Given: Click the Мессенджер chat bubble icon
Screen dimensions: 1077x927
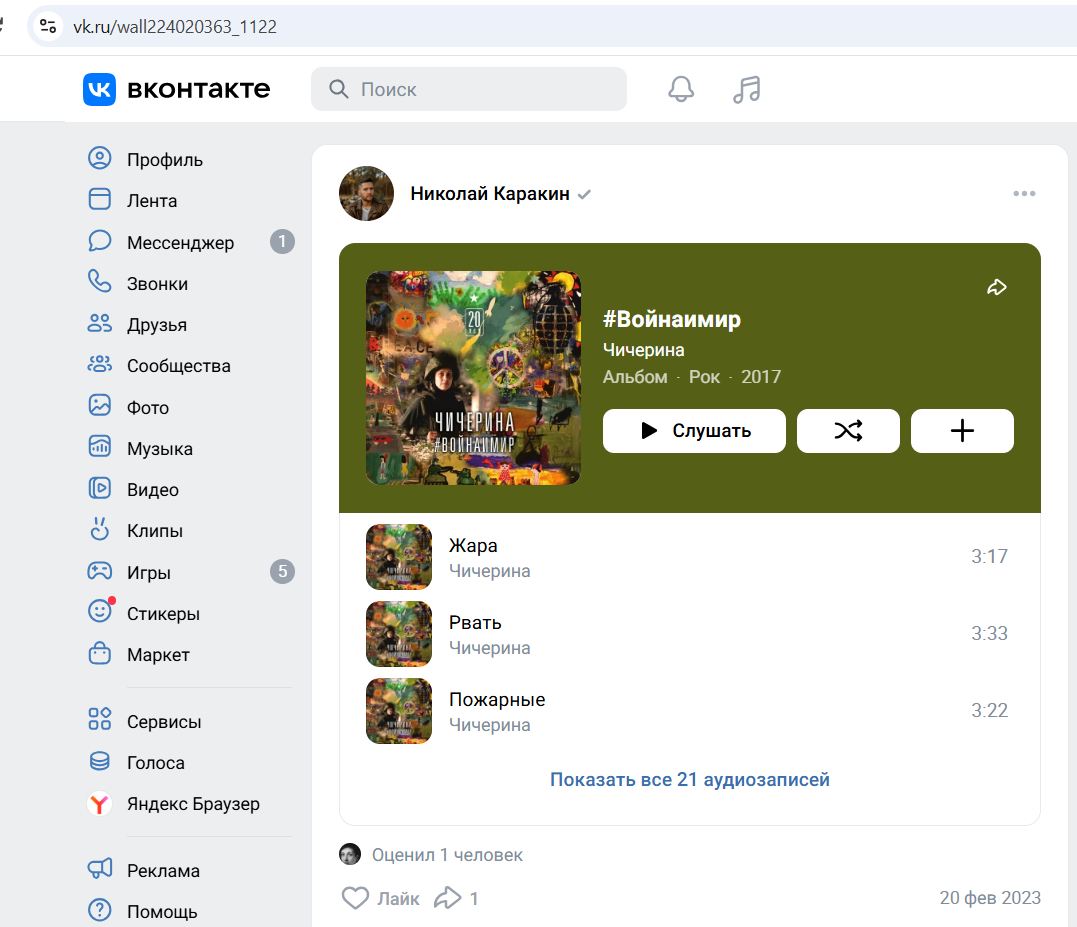Looking at the screenshot, I should tap(100, 240).
